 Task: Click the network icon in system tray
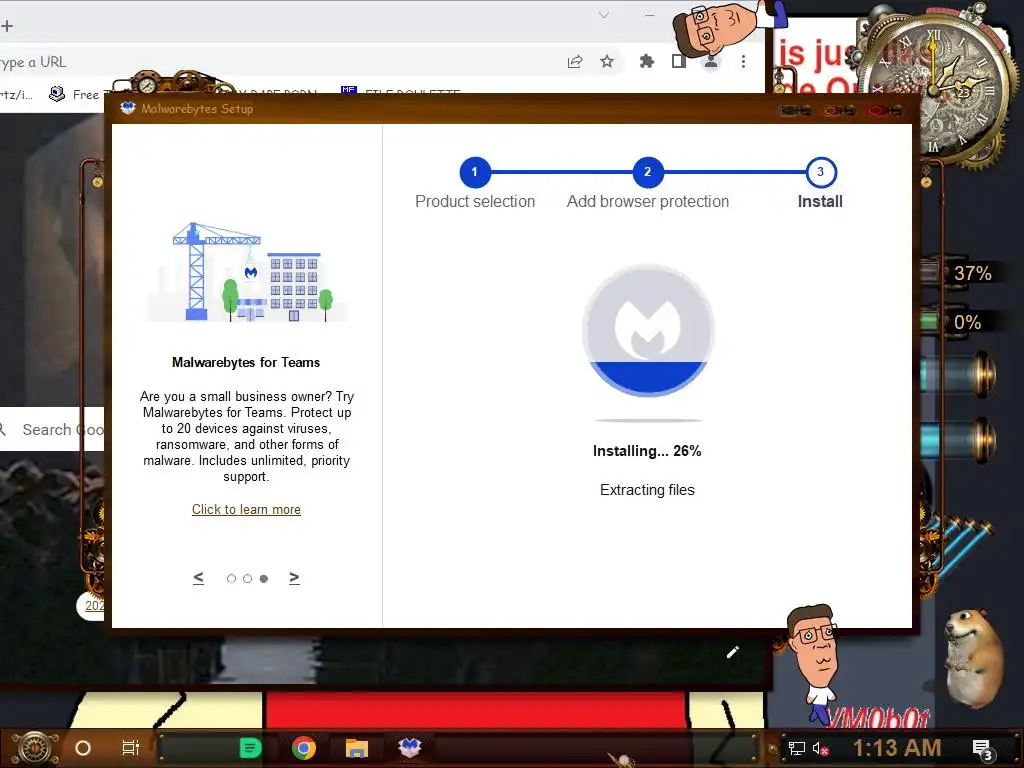pyautogui.click(x=797, y=748)
